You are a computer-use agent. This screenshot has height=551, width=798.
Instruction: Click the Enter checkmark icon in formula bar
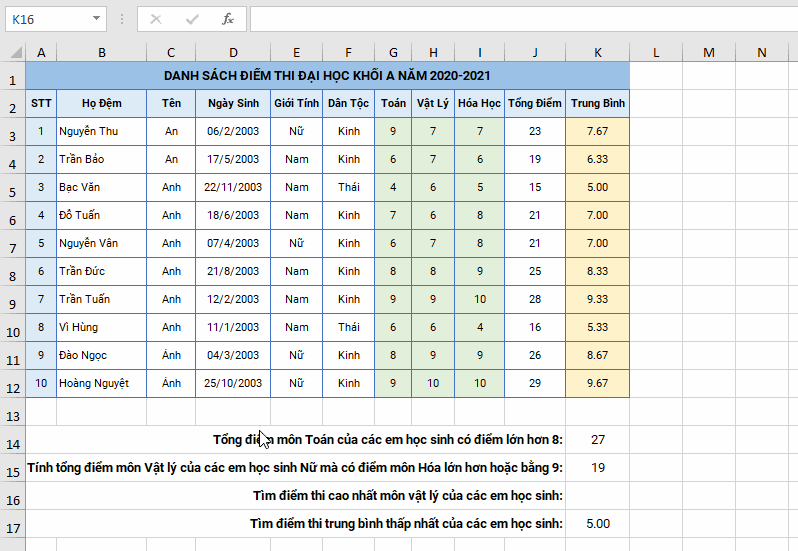click(192, 18)
